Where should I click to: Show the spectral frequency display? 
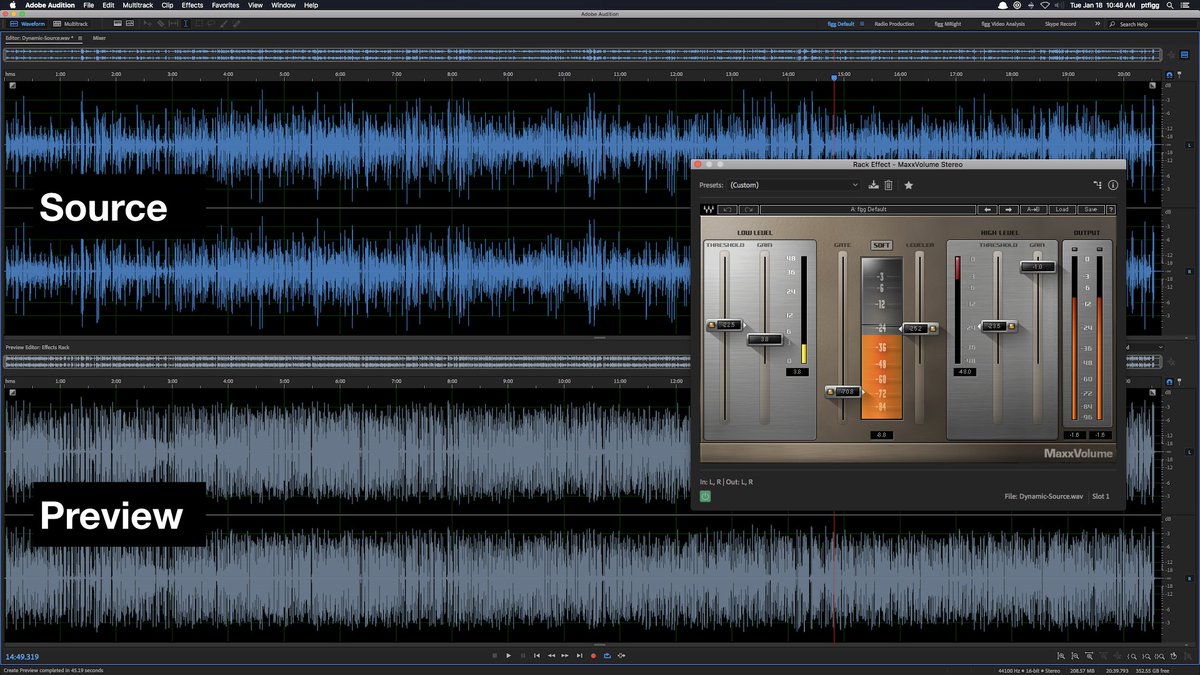(118, 24)
